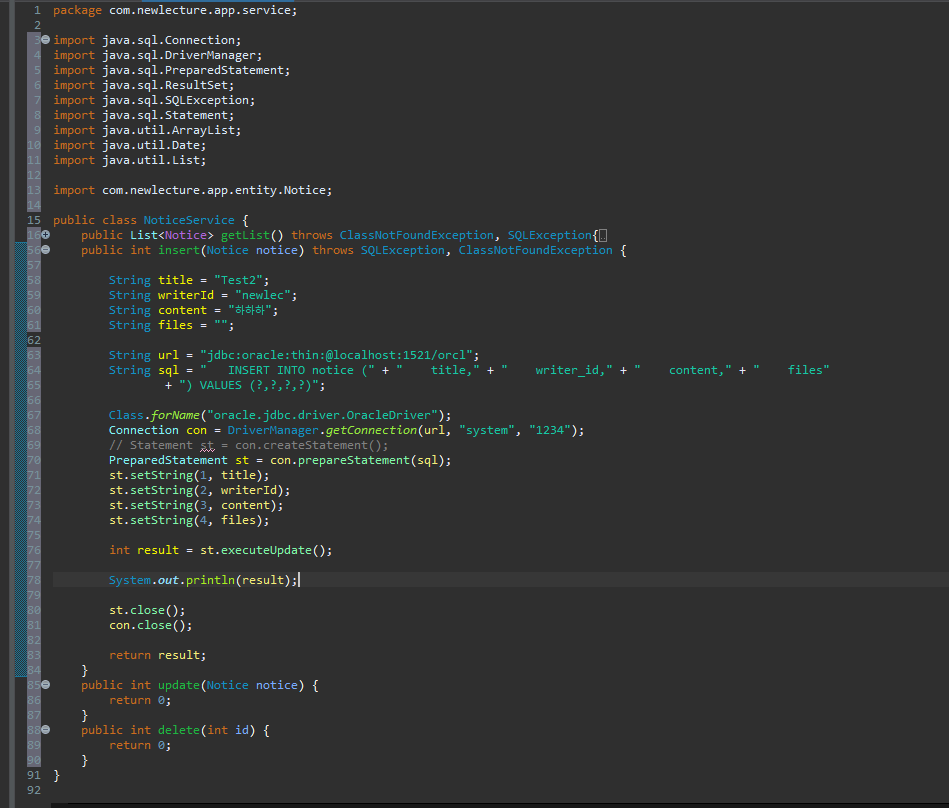
Task: Click 'st.executeUpdate();' call
Action: [266, 550]
